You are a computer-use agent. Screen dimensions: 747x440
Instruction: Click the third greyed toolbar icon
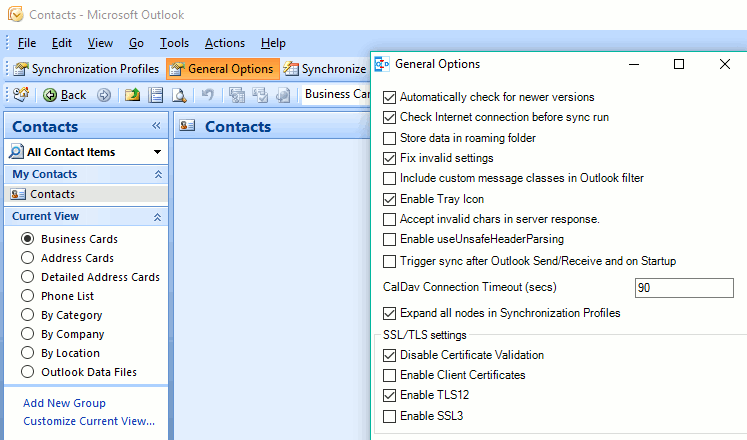tap(283, 95)
